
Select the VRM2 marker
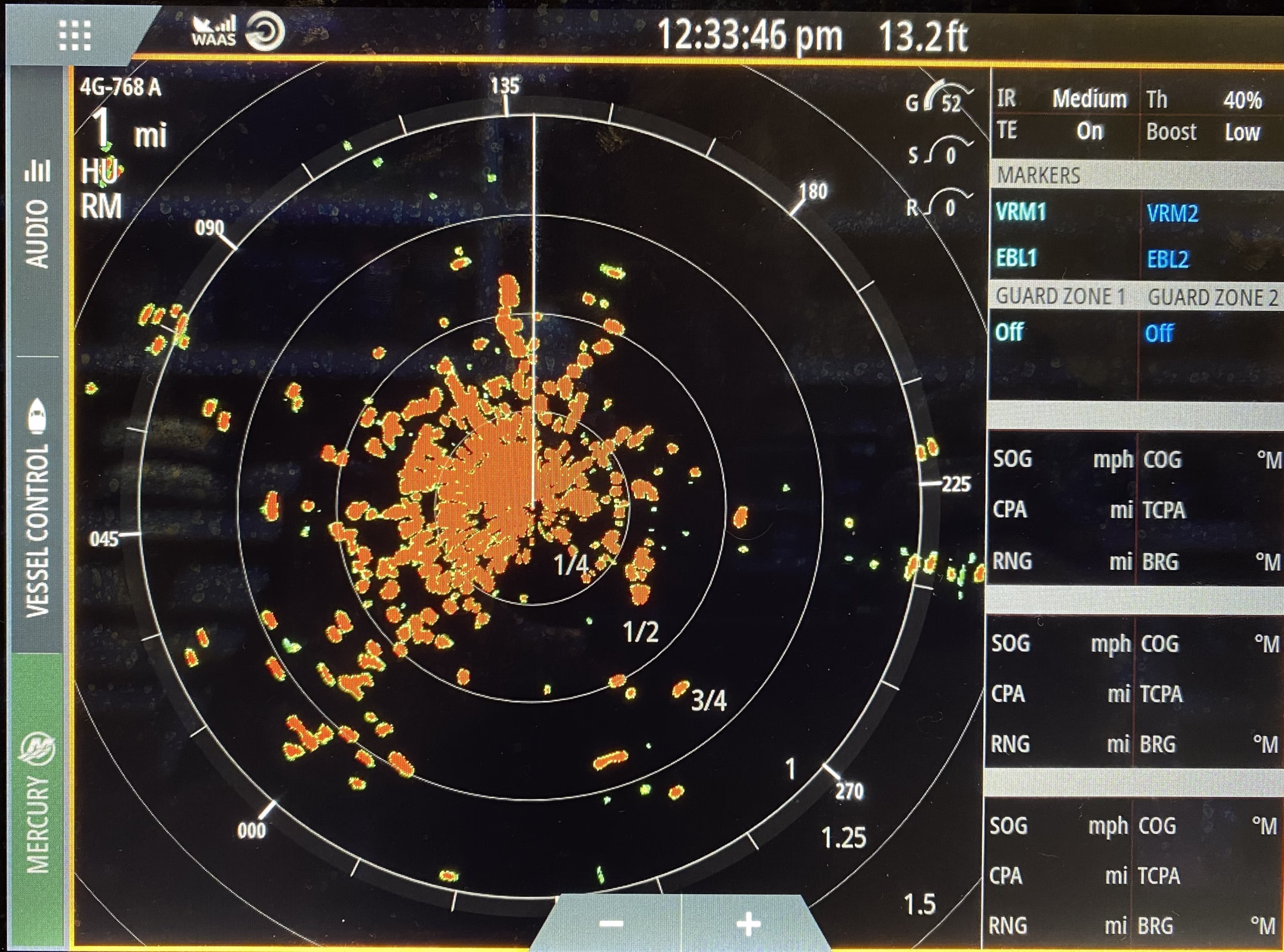tap(1172, 214)
